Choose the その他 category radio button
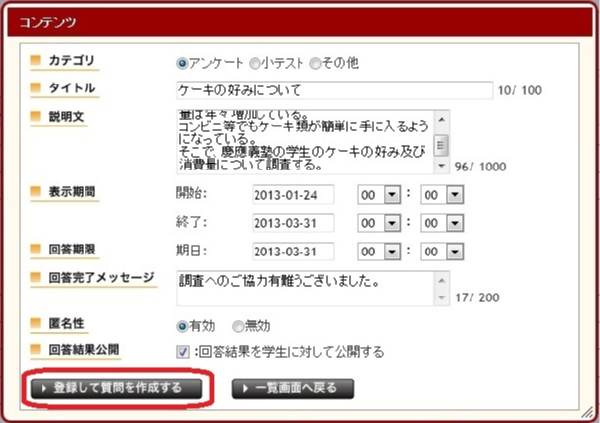This screenshot has height=423, width=600. pyautogui.click(x=315, y=63)
